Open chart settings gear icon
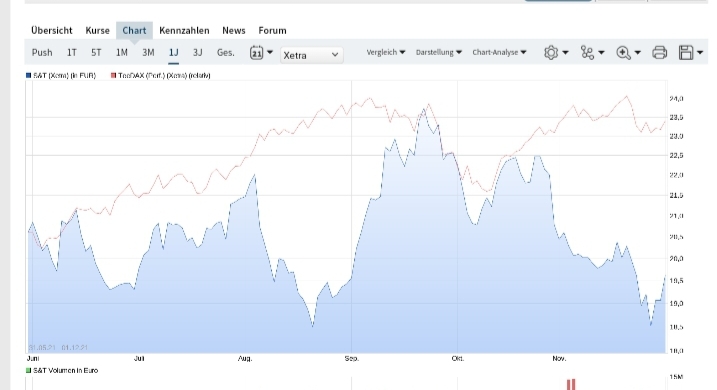The image size is (717, 390). [x=551, y=53]
